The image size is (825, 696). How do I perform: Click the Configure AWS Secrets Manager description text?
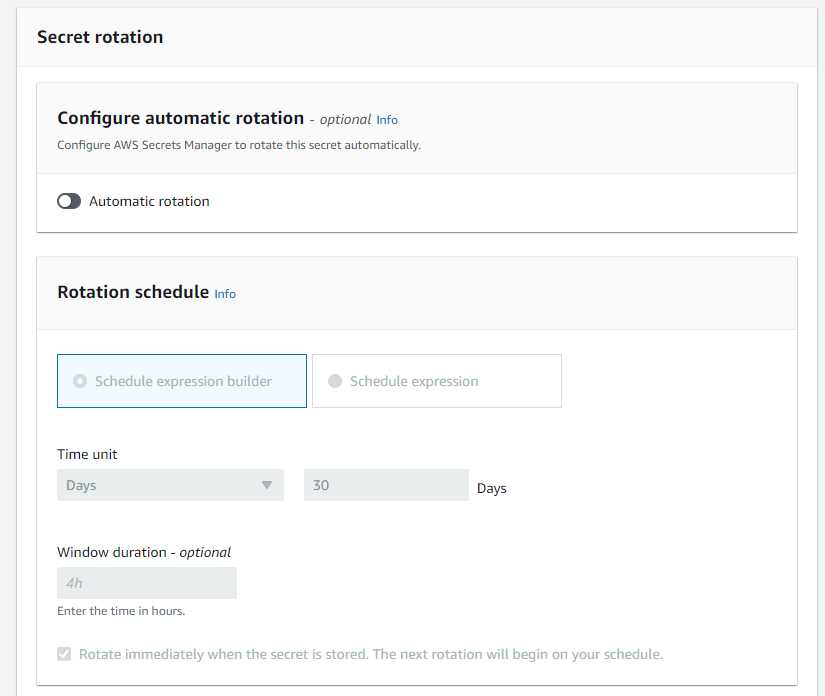pos(239,144)
